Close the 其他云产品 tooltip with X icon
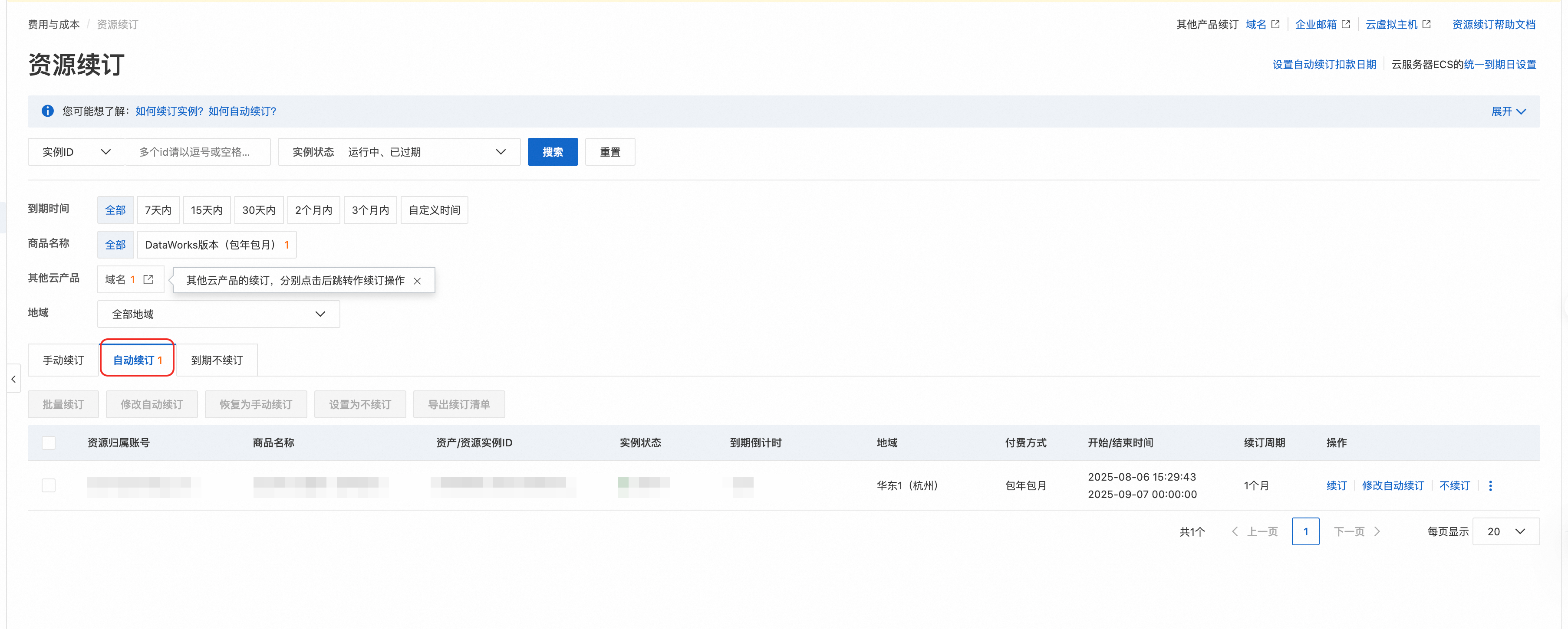The image size is (1568, 629). (x=417, y=280)
